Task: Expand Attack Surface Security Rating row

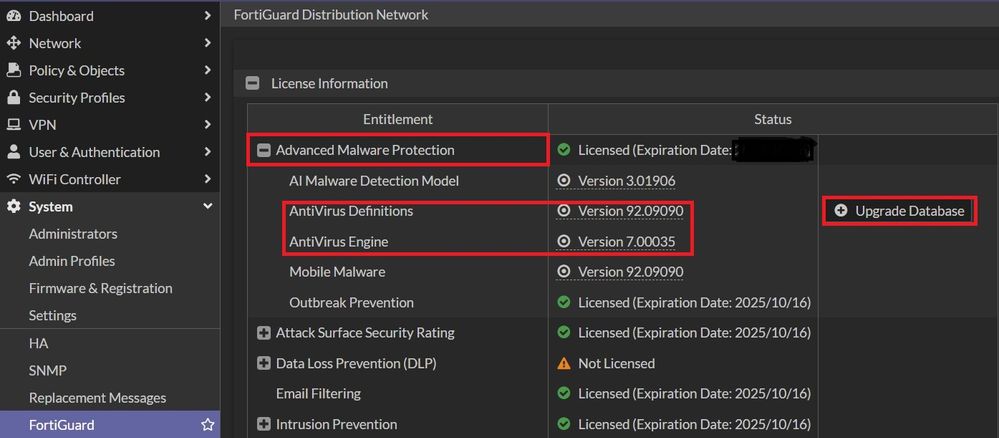Action: click(264, 333)
